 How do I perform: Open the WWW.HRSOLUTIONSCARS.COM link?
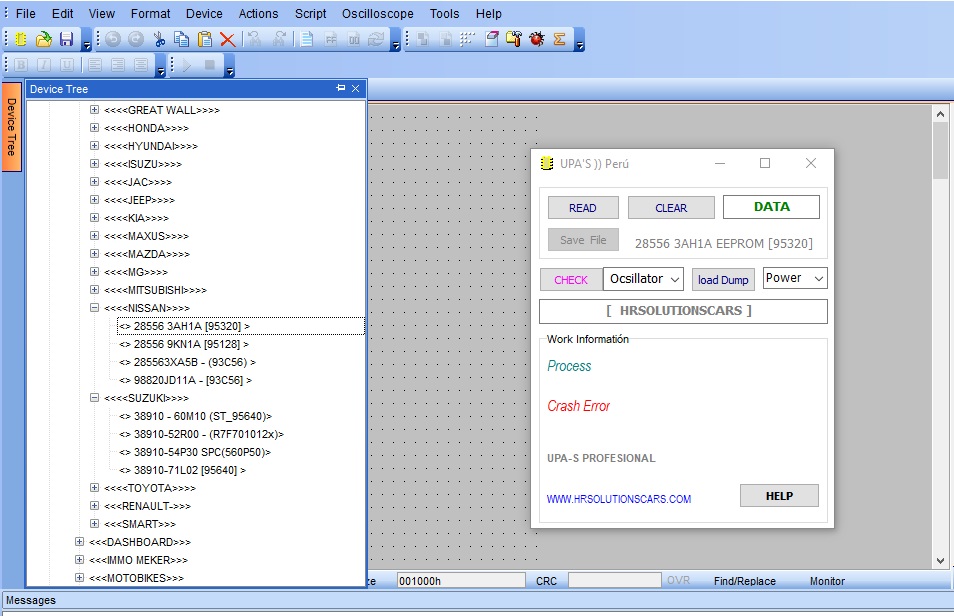click(x=618, y=499)
